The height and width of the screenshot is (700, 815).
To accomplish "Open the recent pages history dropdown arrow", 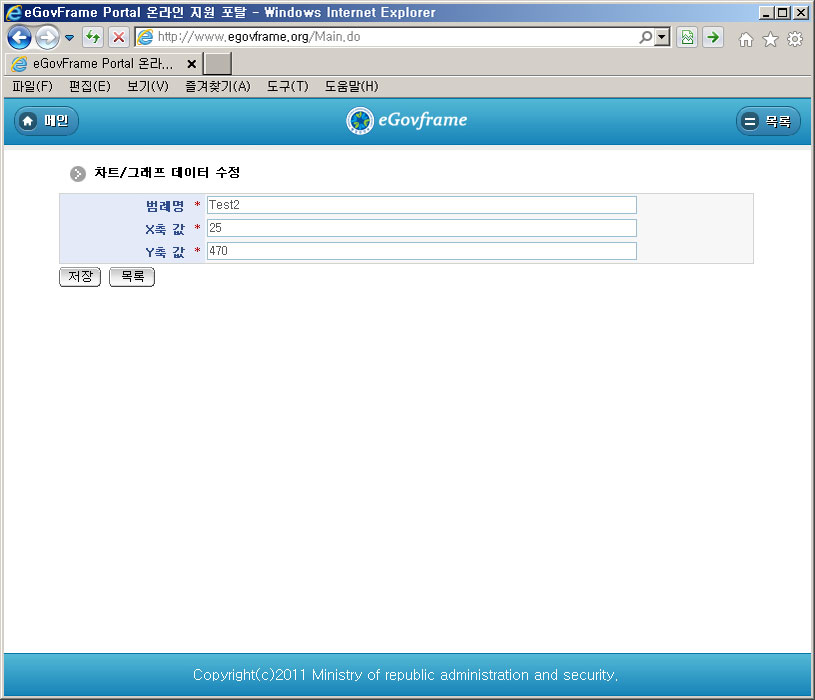I will coord(69,38).
